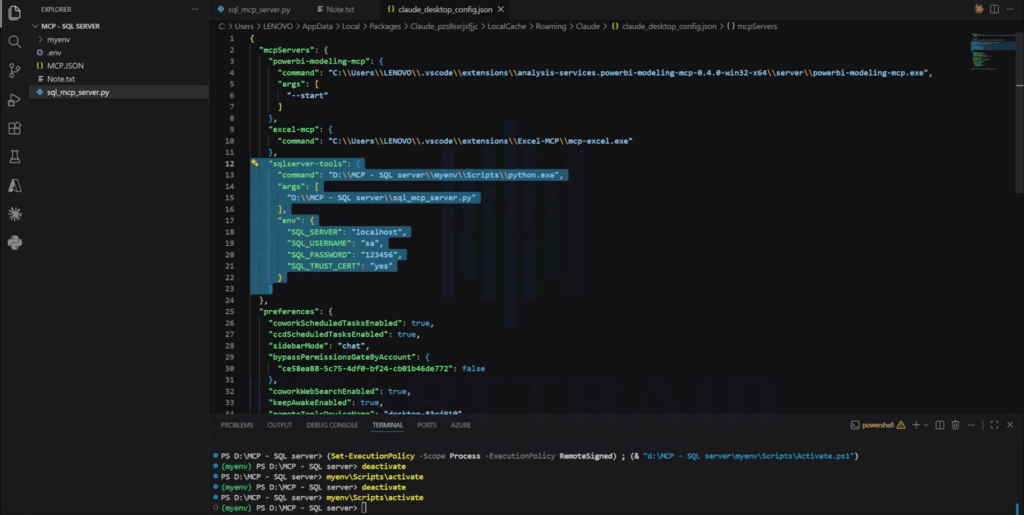The image size is (1024, 515).
Task: Click the "excel-mcp" key on line 9
Action: 295,129
